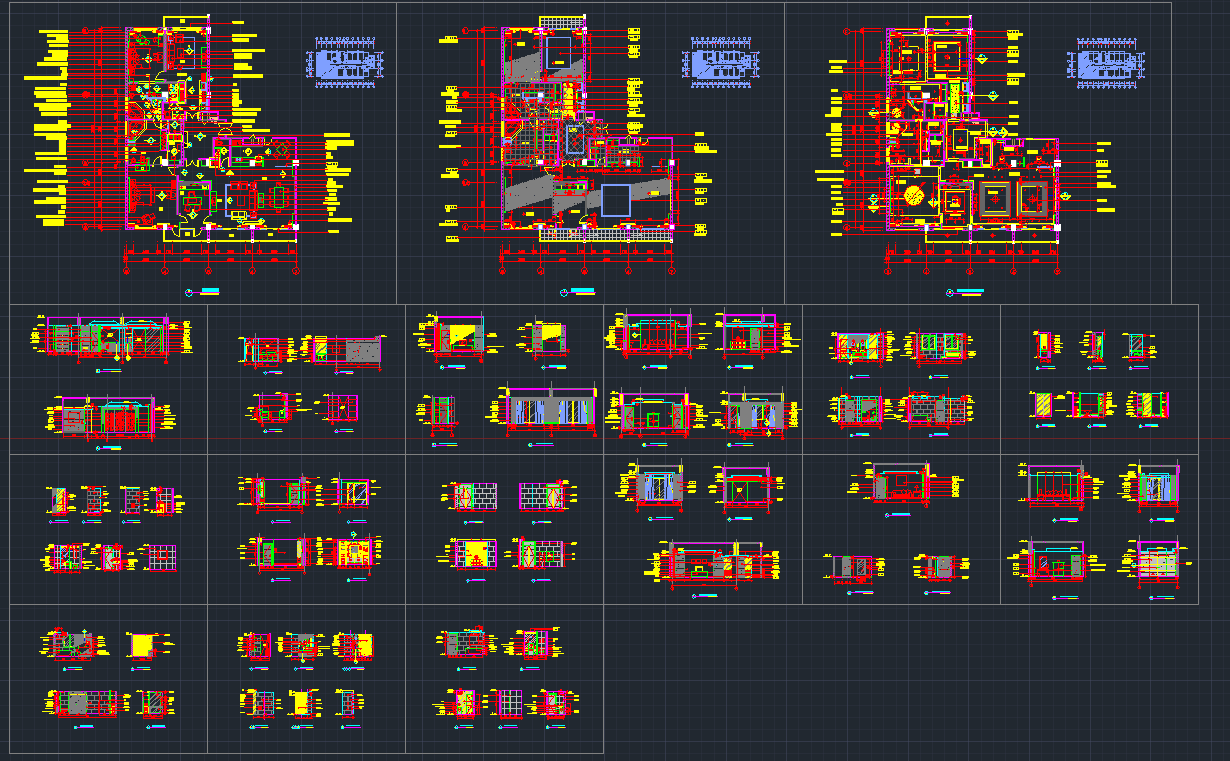Screen dimensions: 1230x761
Task: Select the blue outlined square in middle plan
Action: (x=615, y=200)
